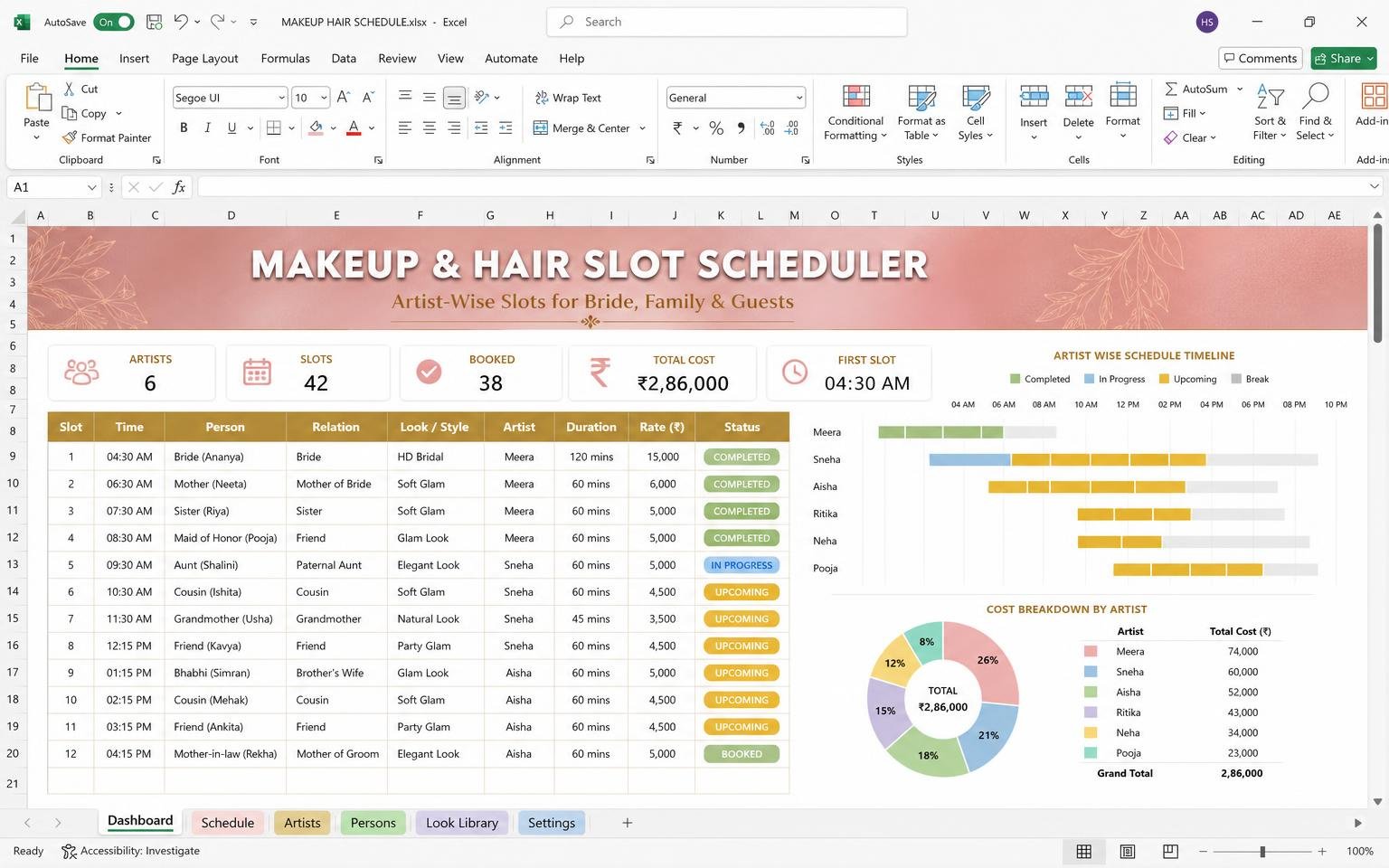Click the Clear button in Editing
This screenshot has width=1389, height=868.
pos(1189,137)
